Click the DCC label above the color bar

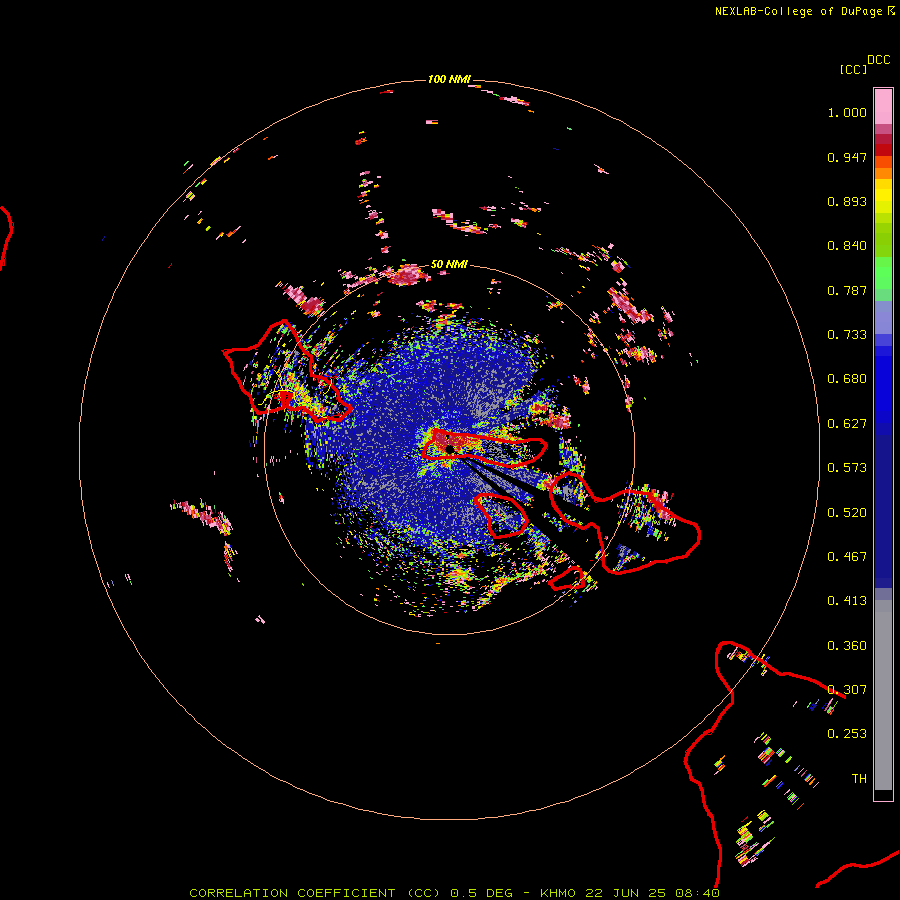879,60
